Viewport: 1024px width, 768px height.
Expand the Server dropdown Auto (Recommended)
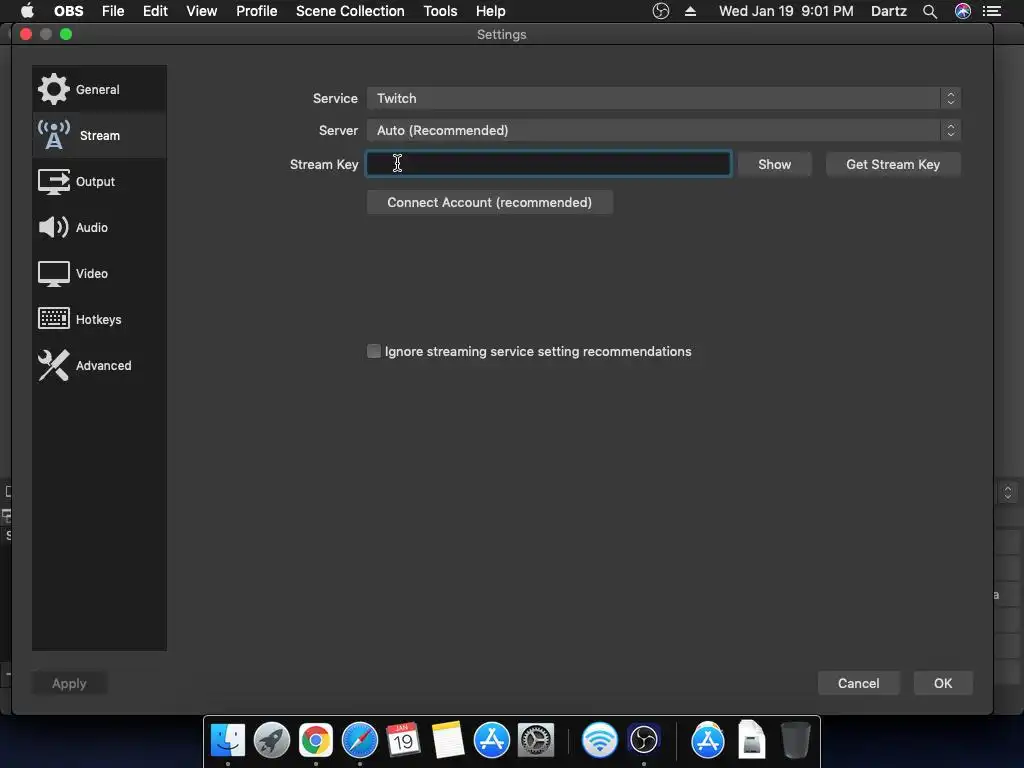[x=664, y=130]
